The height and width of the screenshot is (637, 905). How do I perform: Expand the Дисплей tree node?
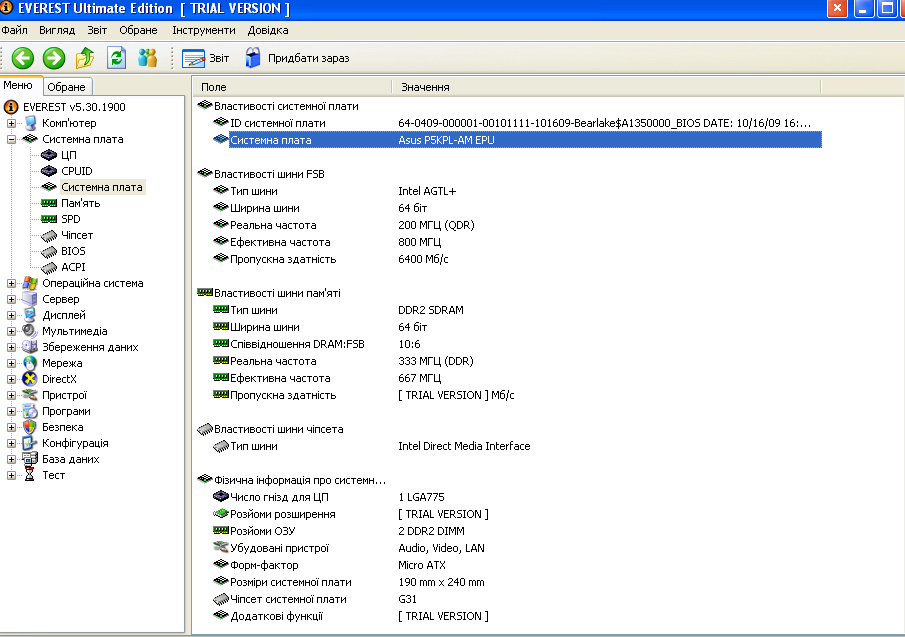[x=11, y=315]
